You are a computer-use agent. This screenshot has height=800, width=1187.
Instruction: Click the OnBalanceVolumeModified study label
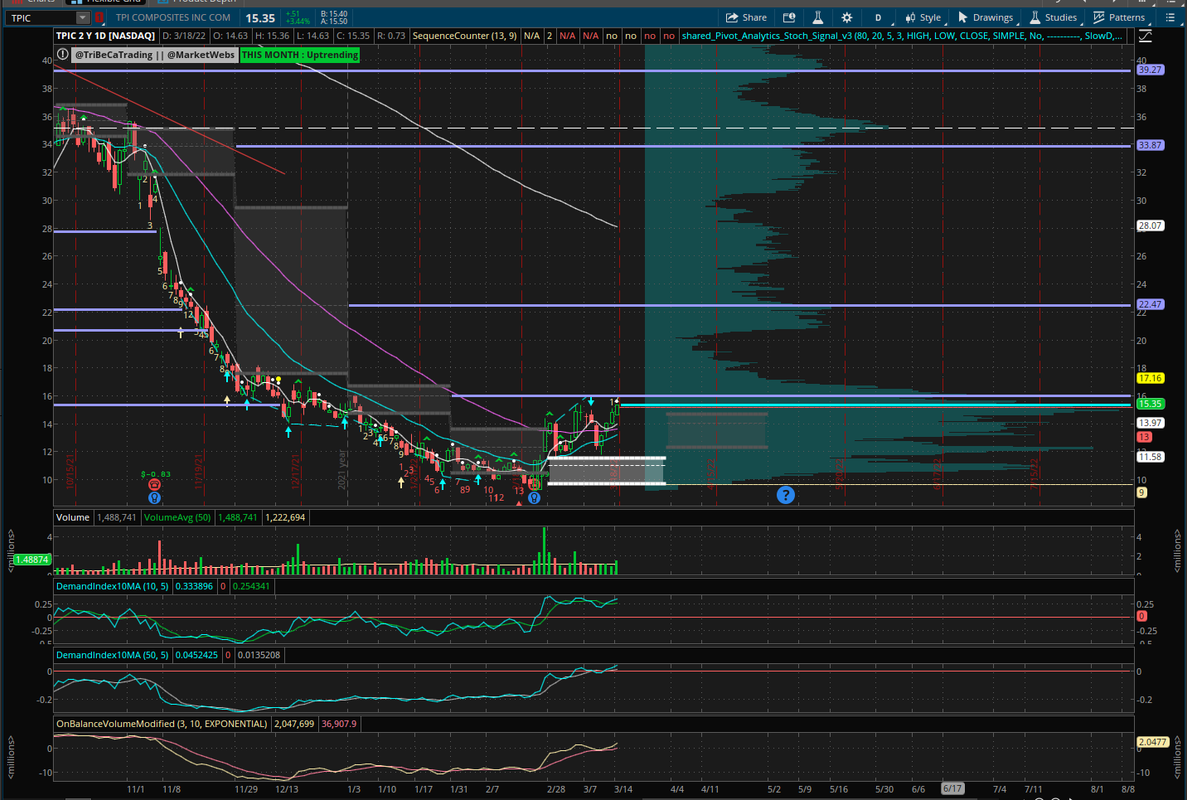pyautogui.click(x=161, y=724)
